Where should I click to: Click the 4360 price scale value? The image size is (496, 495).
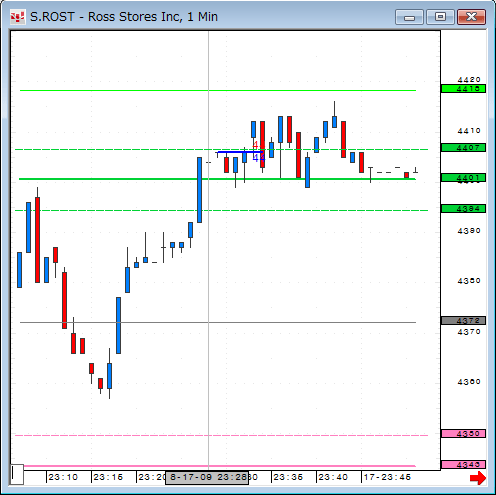469,382
